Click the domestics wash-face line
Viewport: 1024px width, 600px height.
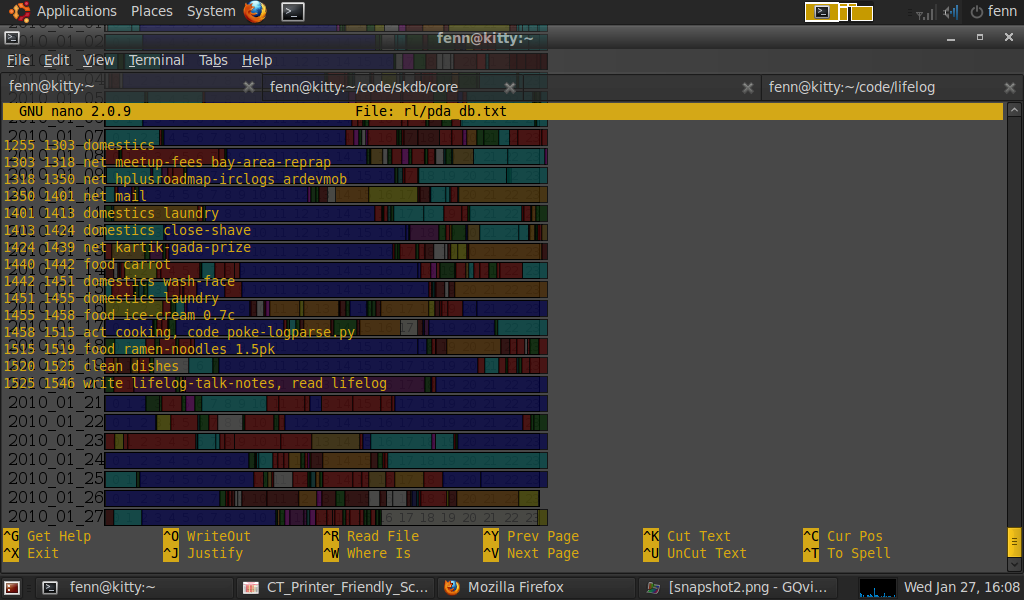pyautogui.click(x=120, y=281)
